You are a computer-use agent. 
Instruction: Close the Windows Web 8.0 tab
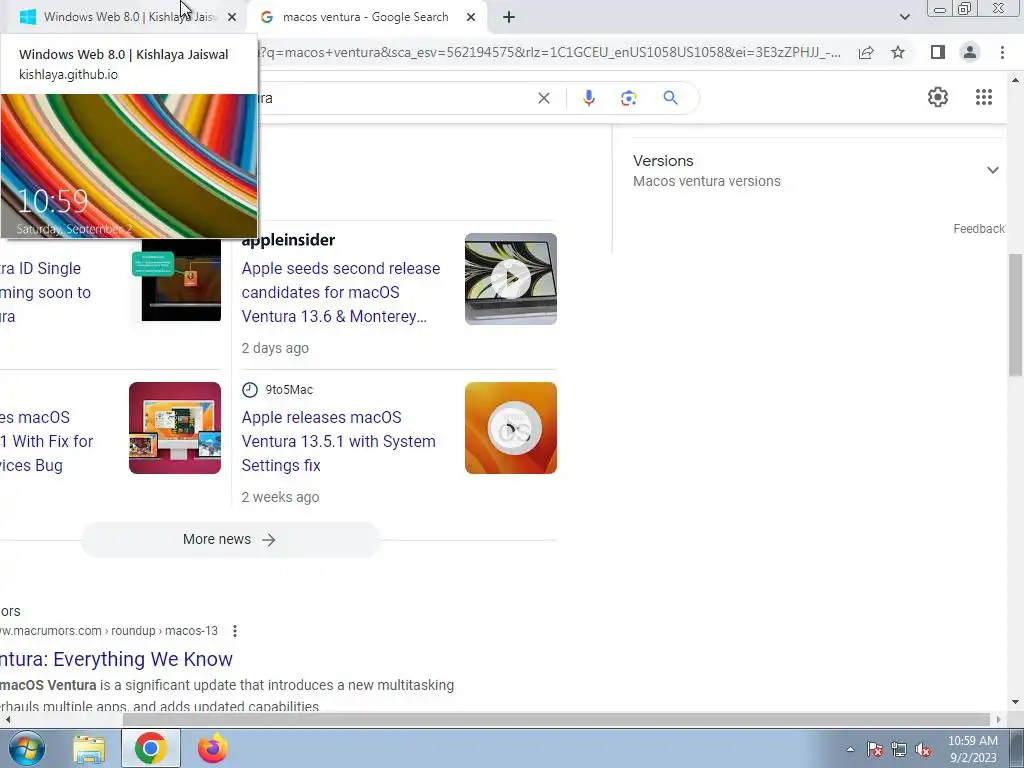tap(232, 18)
